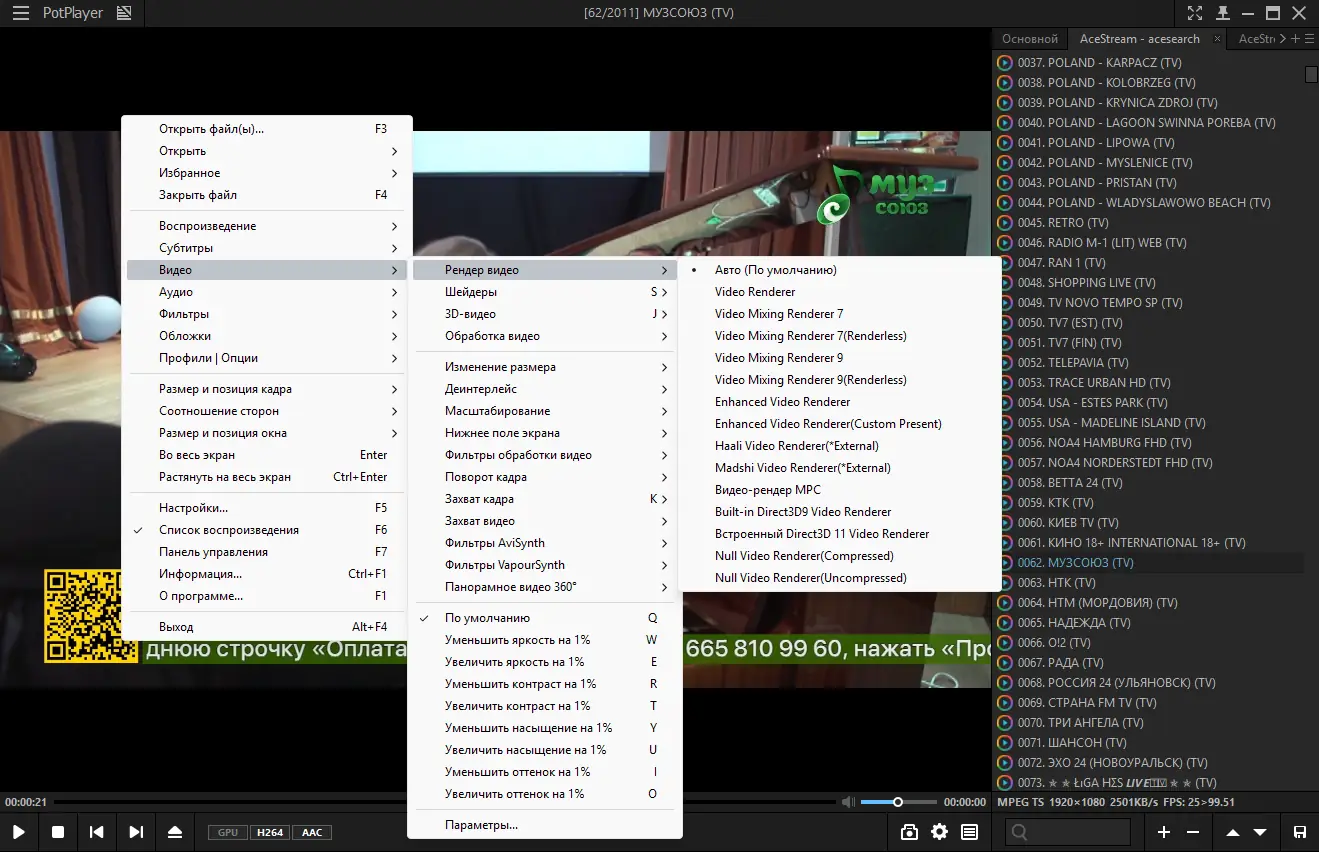Select Встроенный Direct3D 11 Video Renderer
Viewport: 1319px width, 852px height.
pyautogui.click(x=839, y=534)
